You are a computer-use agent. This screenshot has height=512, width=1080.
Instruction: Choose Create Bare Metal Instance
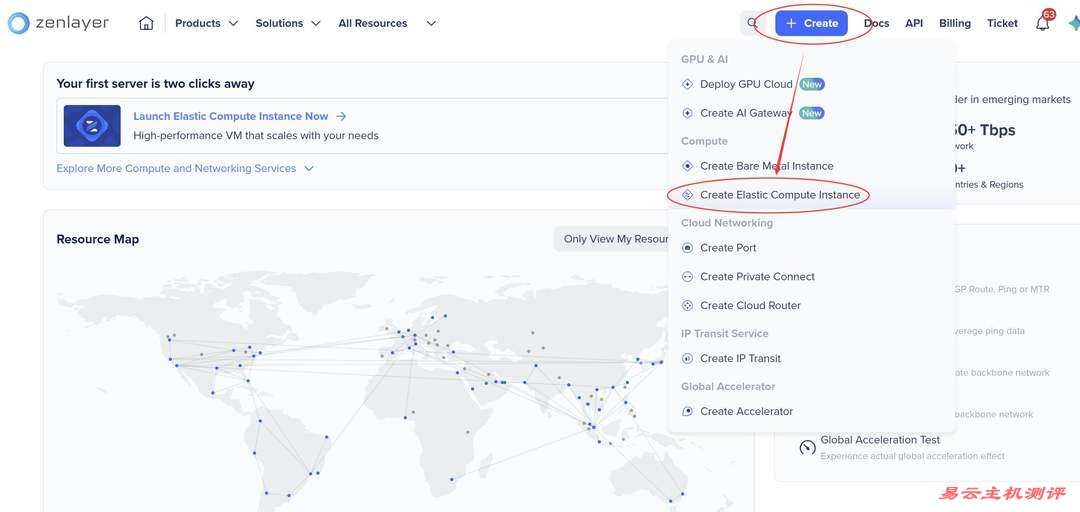point(766,166)
